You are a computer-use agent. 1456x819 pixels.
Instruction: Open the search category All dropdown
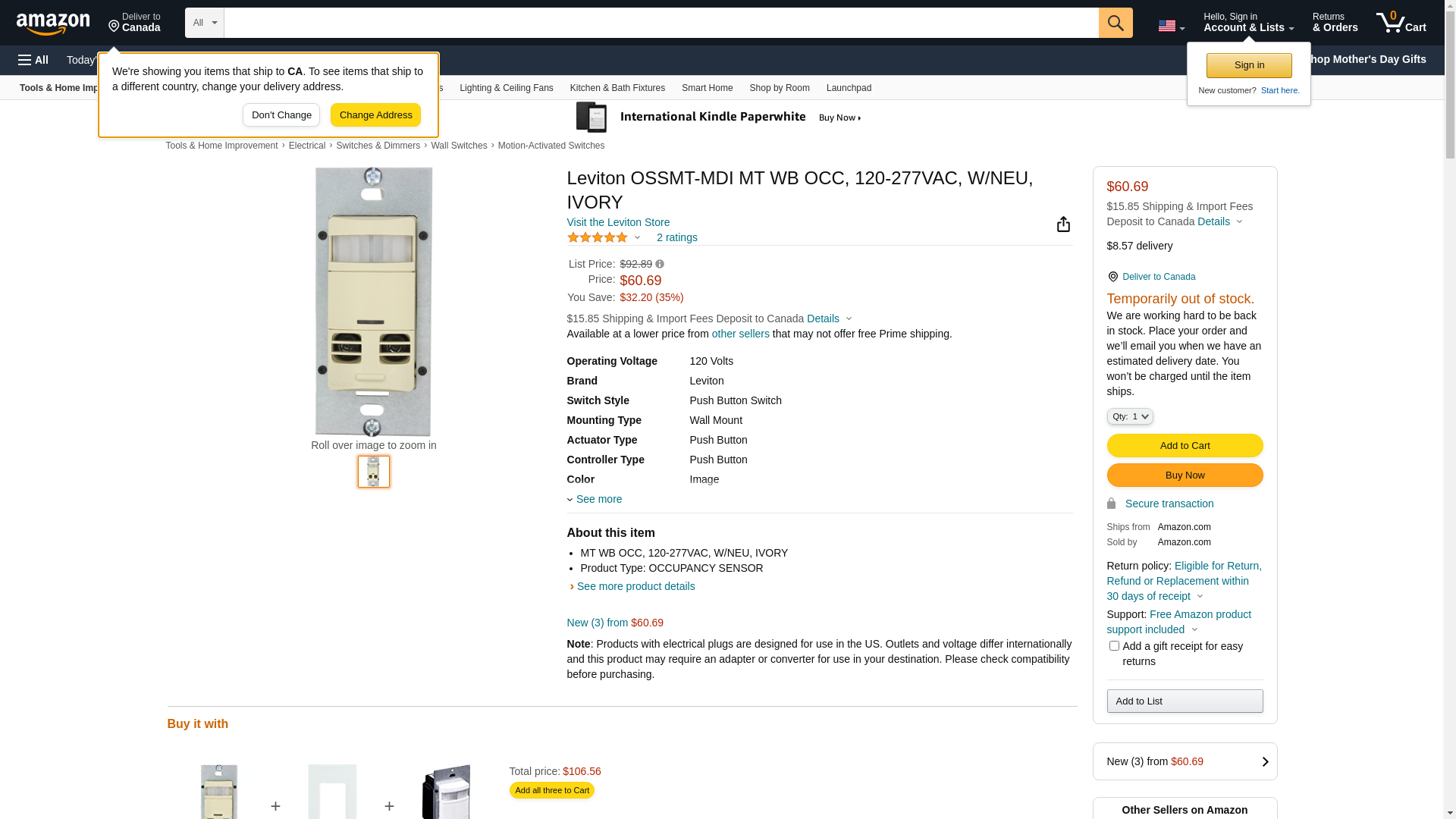coord(204,23)
